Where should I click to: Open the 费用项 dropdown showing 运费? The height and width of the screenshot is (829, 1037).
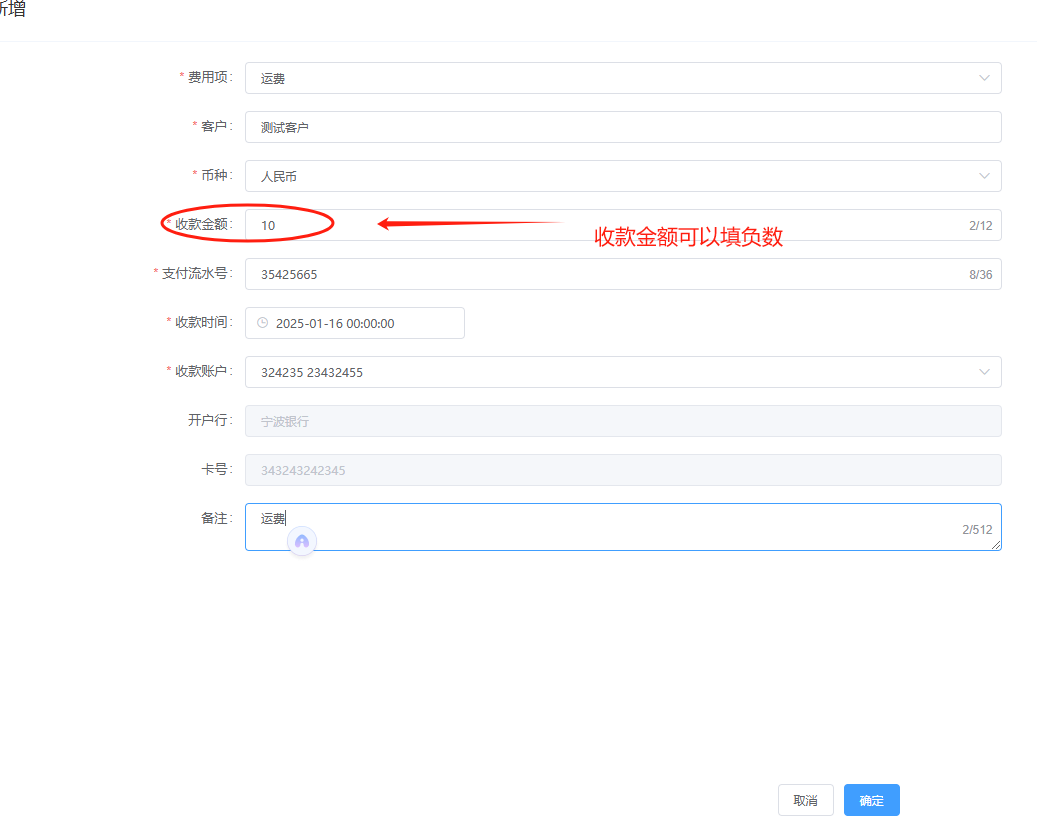click(623, 78)
